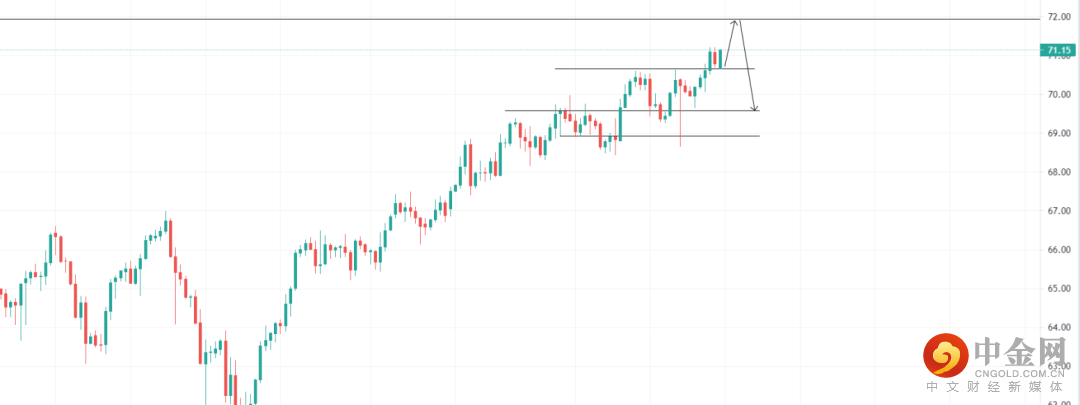Click the 72.00 price axis label

(x=1059, y=17)
